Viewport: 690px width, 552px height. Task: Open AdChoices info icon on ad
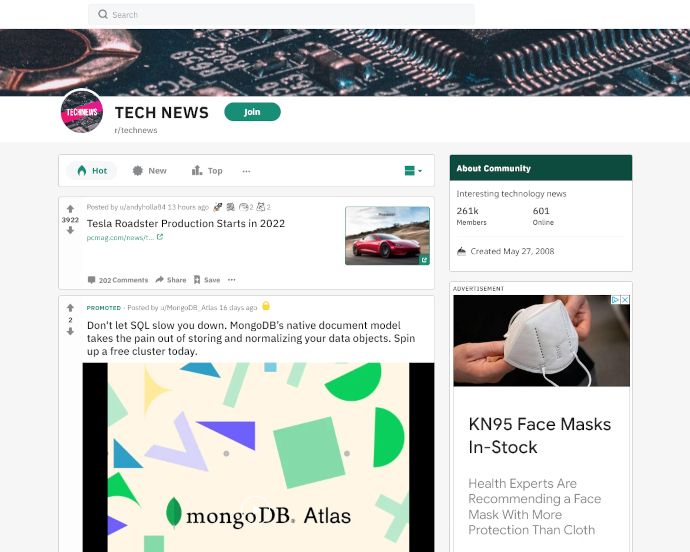tap(616, 299)
